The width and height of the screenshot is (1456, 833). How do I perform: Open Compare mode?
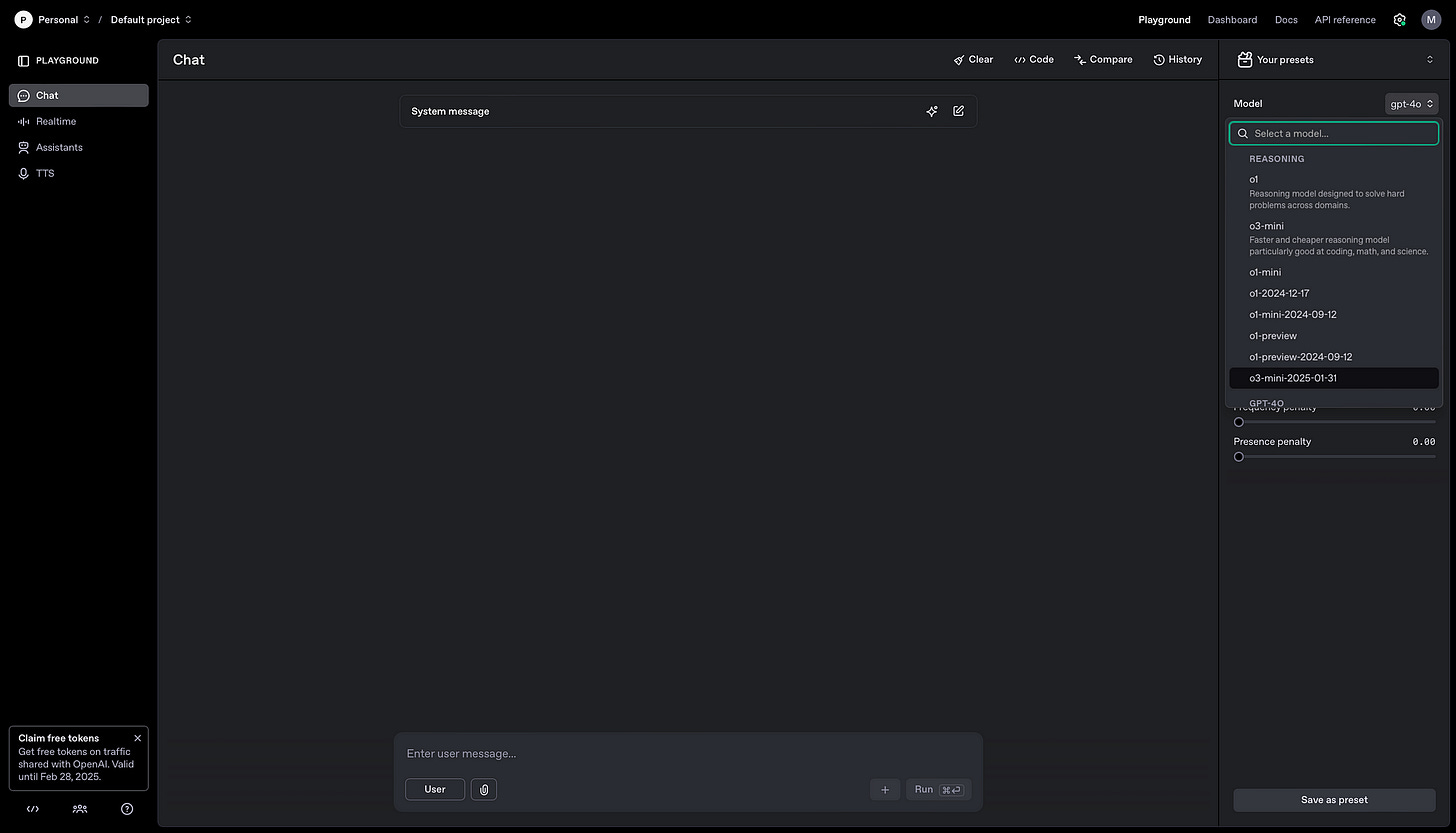click(1103, 60)
